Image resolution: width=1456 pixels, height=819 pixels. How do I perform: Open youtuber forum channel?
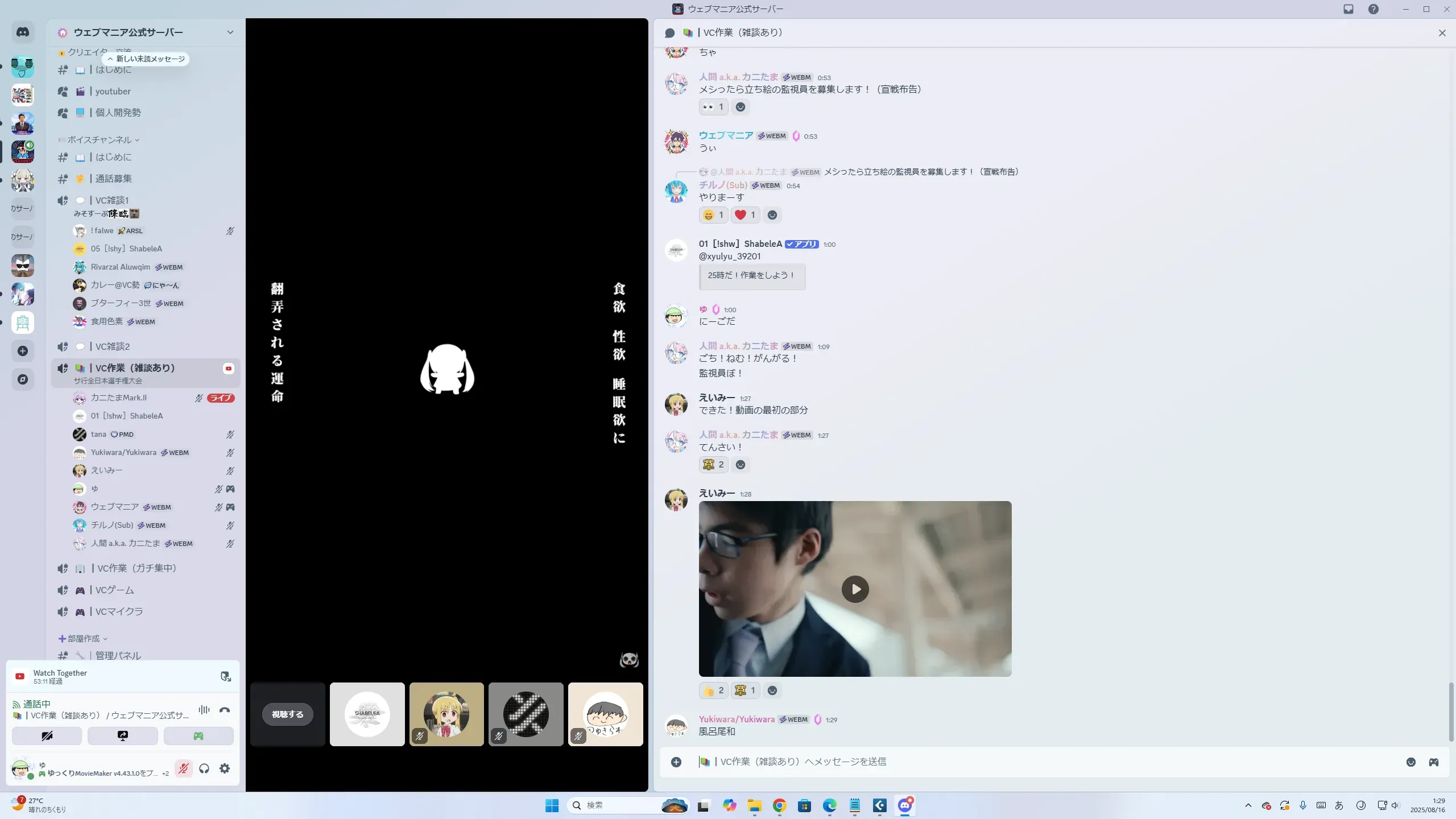113,91
